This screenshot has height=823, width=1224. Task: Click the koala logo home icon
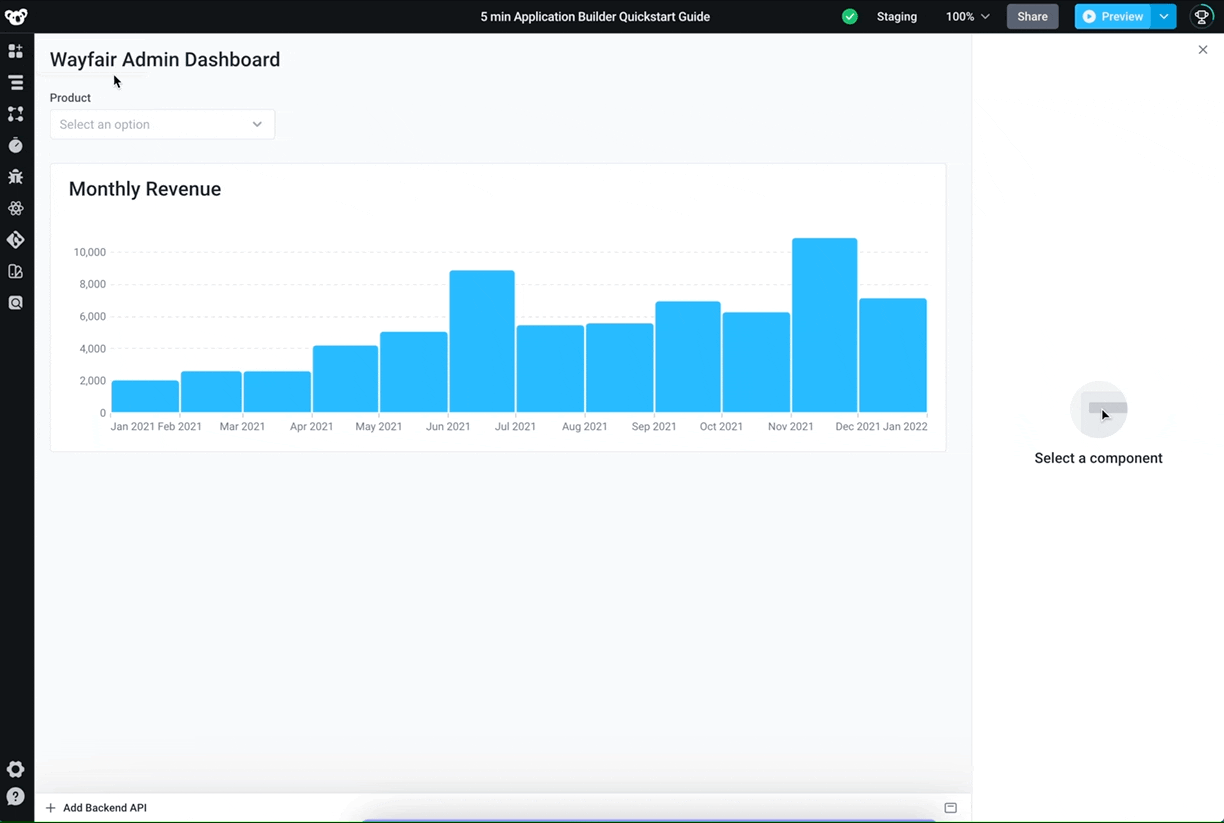pyautogui.click(x=16, y=17)
